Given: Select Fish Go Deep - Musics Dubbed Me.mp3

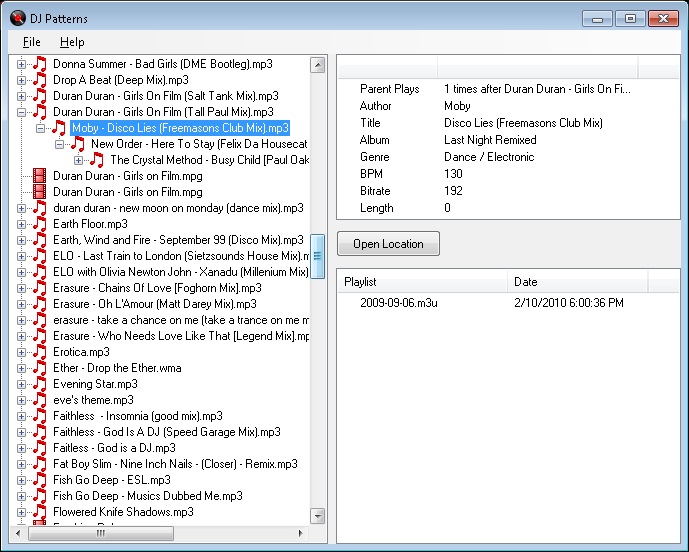Looking at the screenshot, I should coord(148,496).
